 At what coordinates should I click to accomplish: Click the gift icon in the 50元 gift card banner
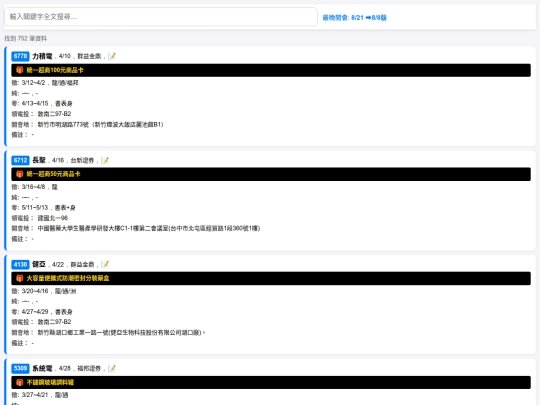[20, 174]
